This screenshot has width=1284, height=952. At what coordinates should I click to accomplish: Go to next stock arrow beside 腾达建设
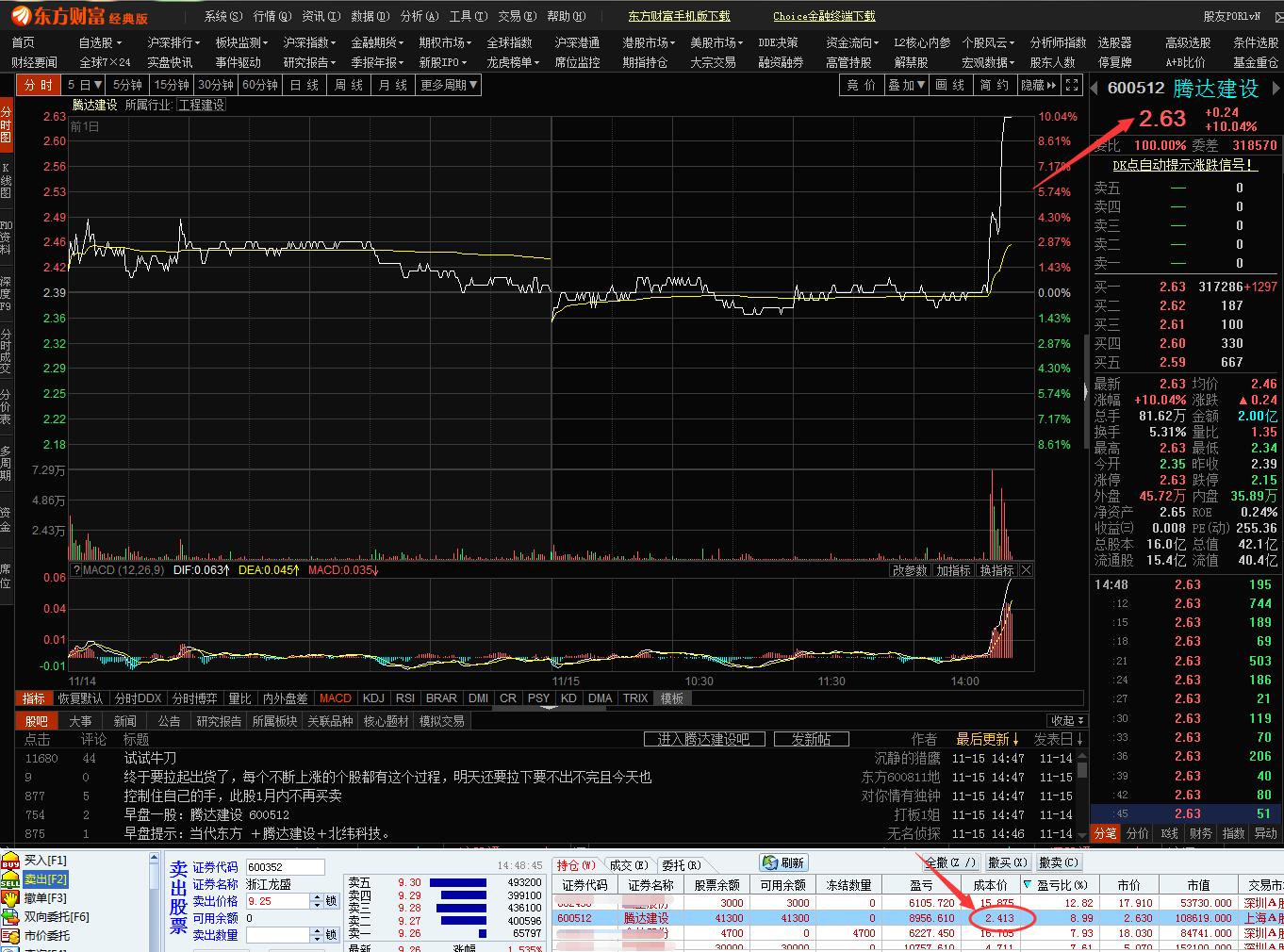coord(1276,89)
